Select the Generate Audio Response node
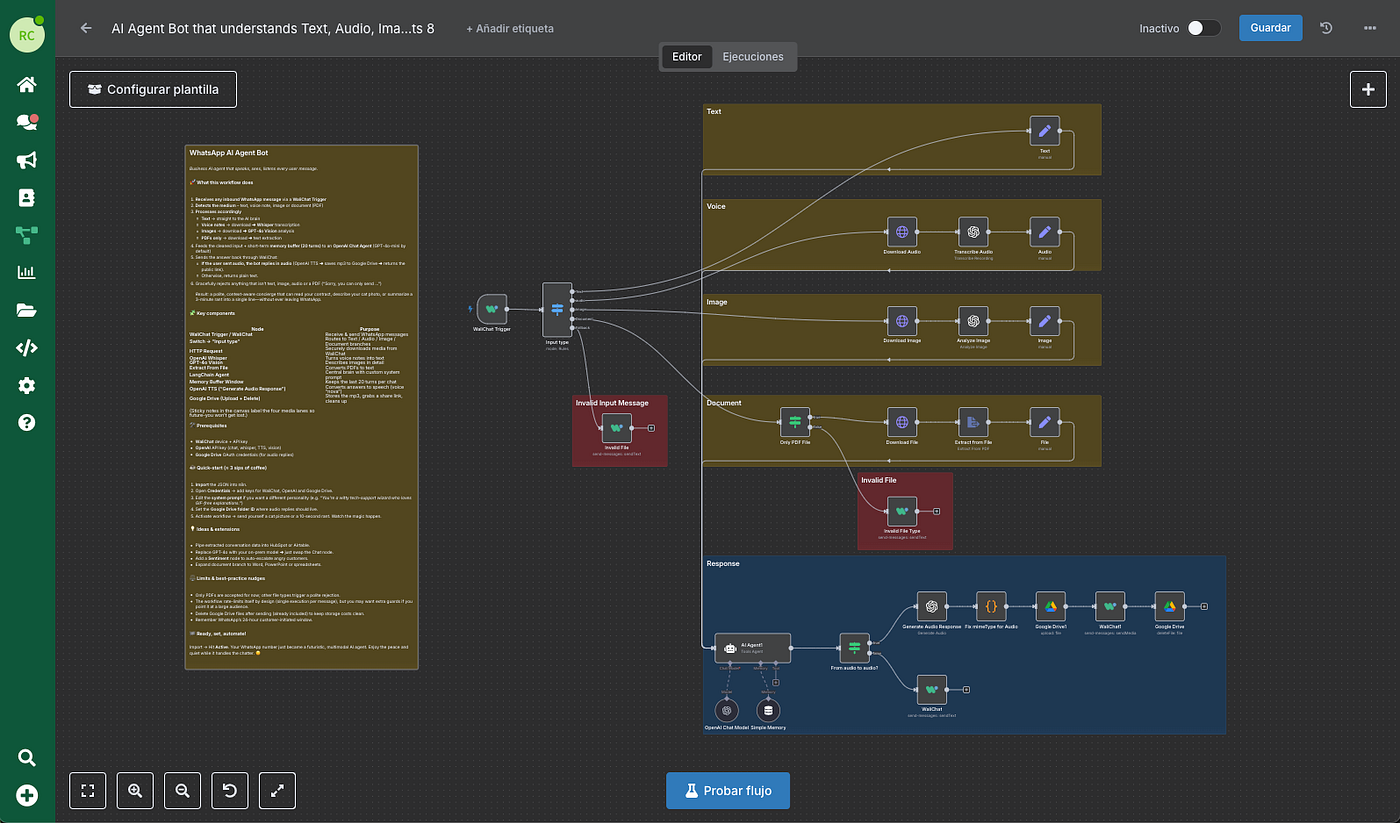This screenshot has width=1400, height=823. tap(932, 606)
